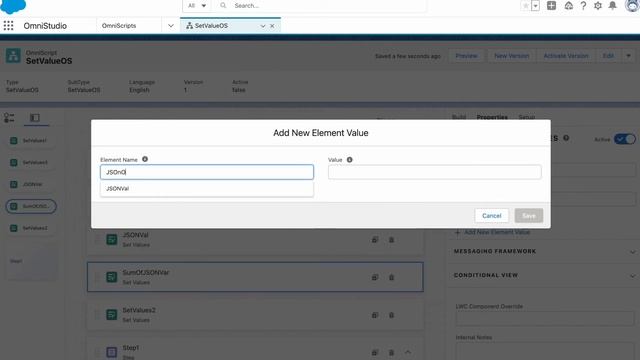Open the Setup gear icon
The image size is (640, 360).
598,6
